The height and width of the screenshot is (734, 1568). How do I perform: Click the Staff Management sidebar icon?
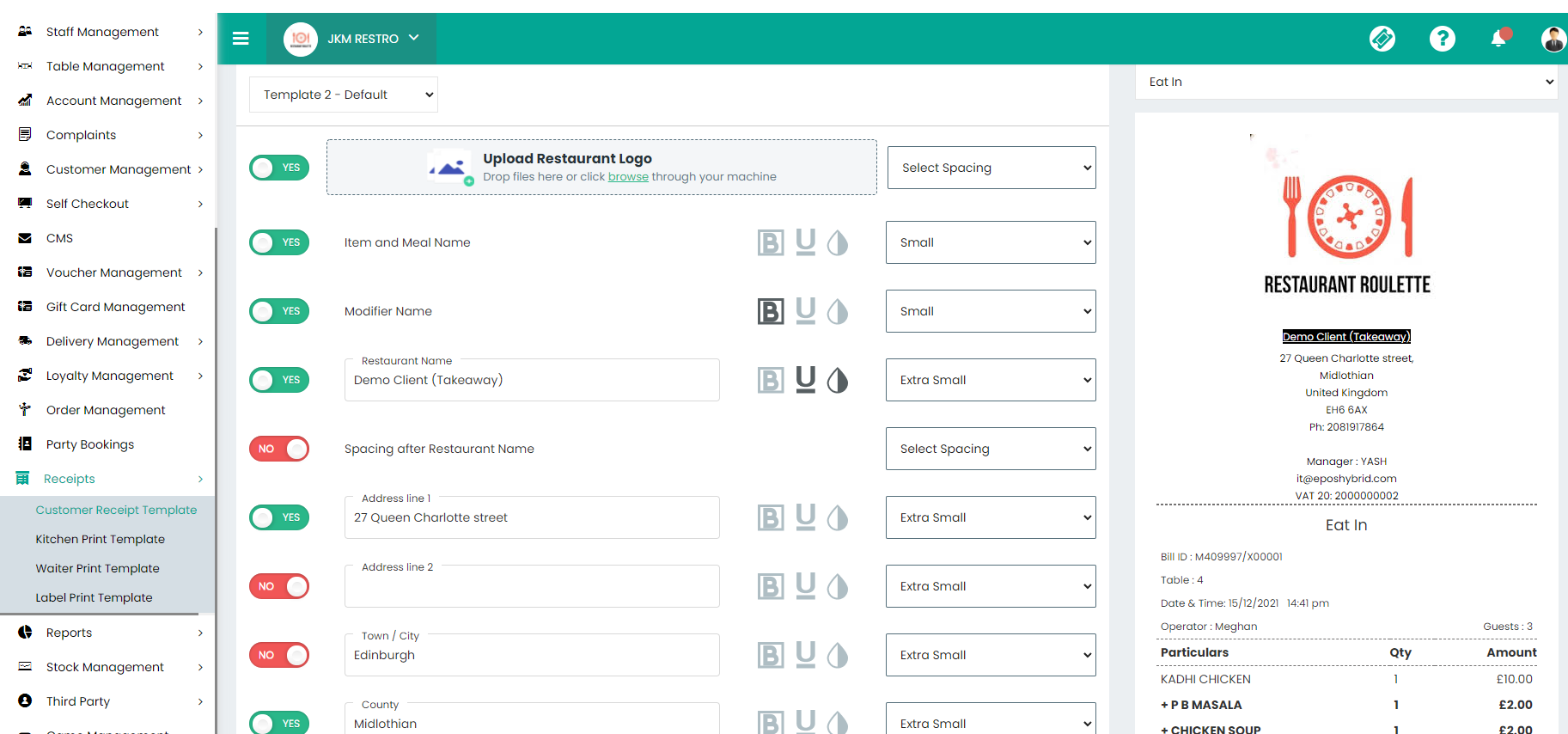[x=25, y=31]
